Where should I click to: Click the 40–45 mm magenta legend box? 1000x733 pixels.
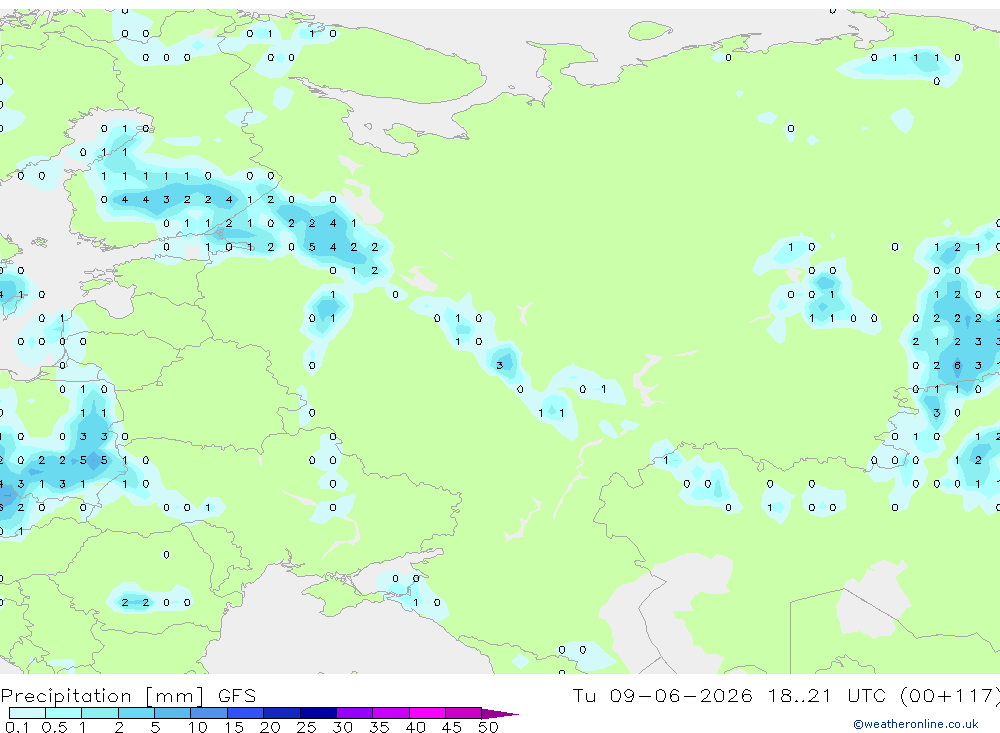point(427,713)
